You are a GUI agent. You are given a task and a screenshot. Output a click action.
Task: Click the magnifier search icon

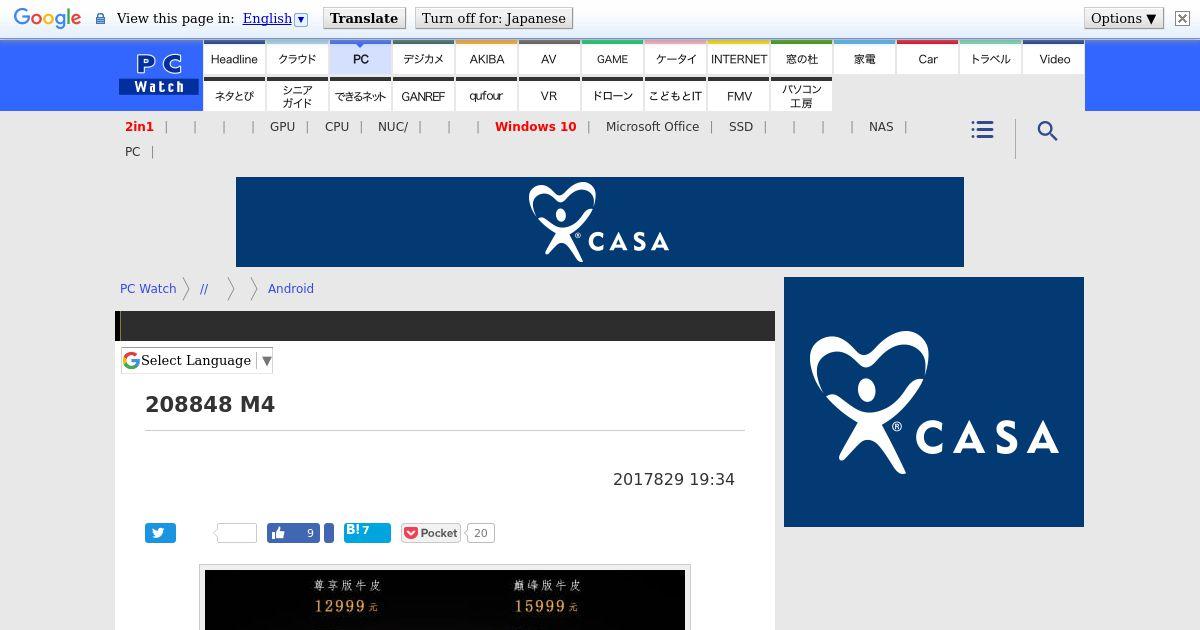click(x=1047, y=131)
